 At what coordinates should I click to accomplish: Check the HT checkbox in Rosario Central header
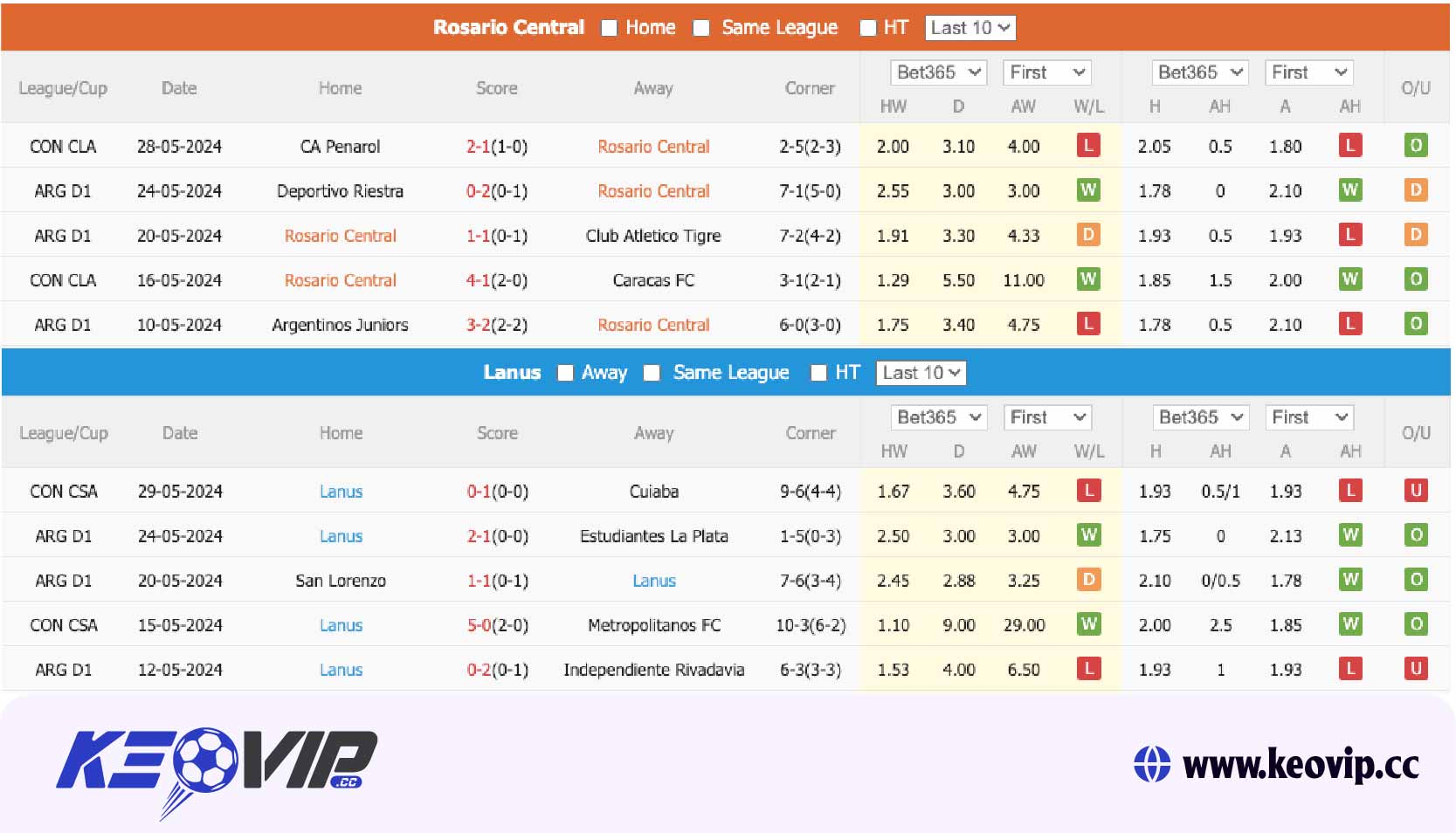coord(867,28)
